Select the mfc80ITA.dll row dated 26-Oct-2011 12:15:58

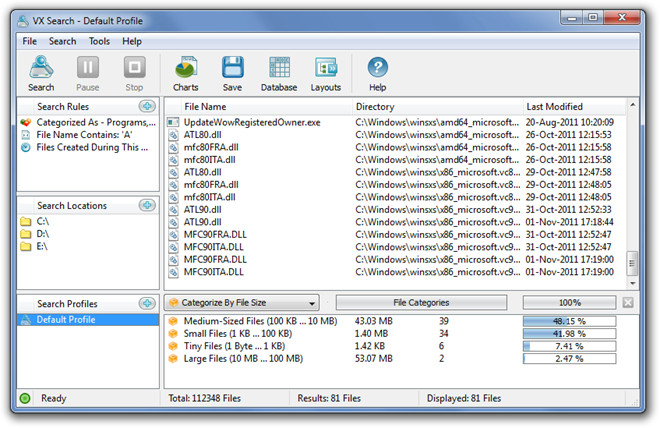click(x=395, y=160)
